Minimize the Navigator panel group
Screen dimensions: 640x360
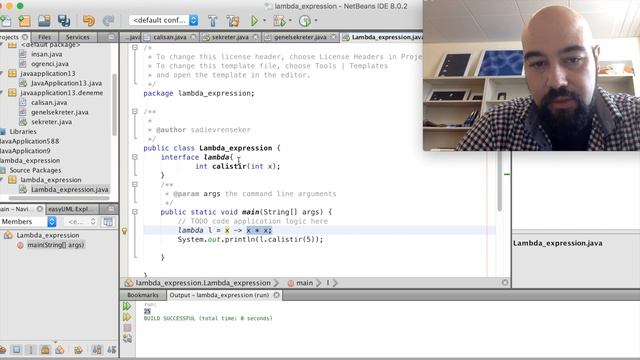(111, 209)
